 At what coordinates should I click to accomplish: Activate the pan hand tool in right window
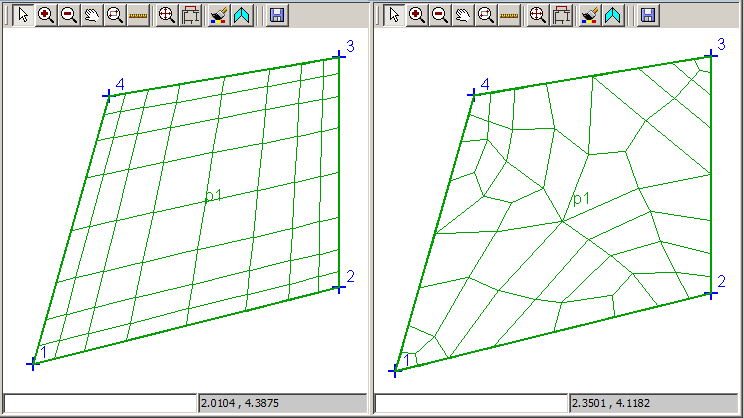pos(463,15)
